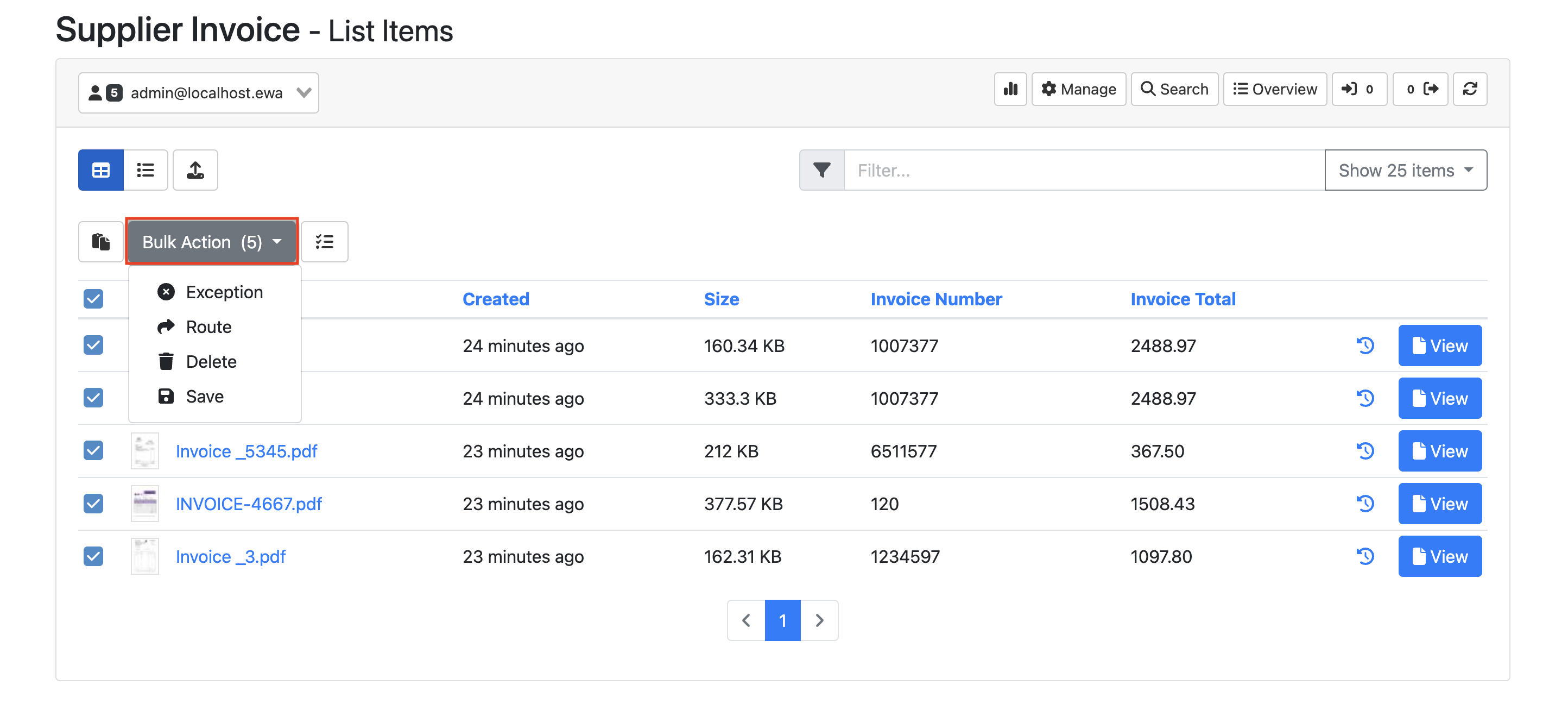Open the INVOICE-4667.pdf link
The height and width of the screenshot is (716, 1568).
[x=248, y=504]
